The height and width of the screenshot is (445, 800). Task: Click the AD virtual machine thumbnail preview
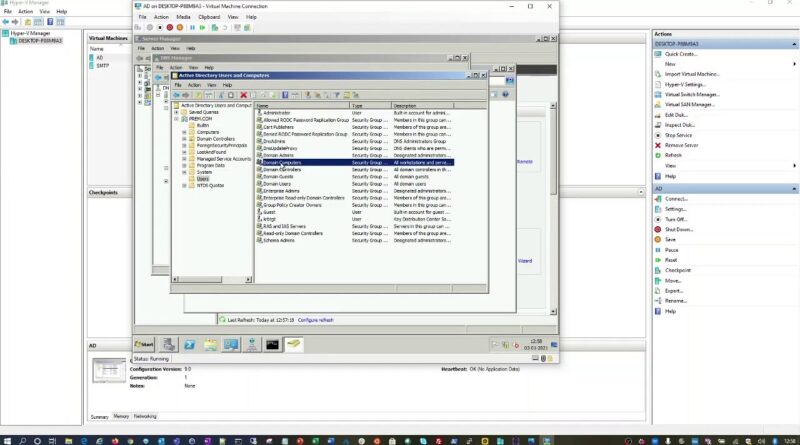click(x=109, y=370)
